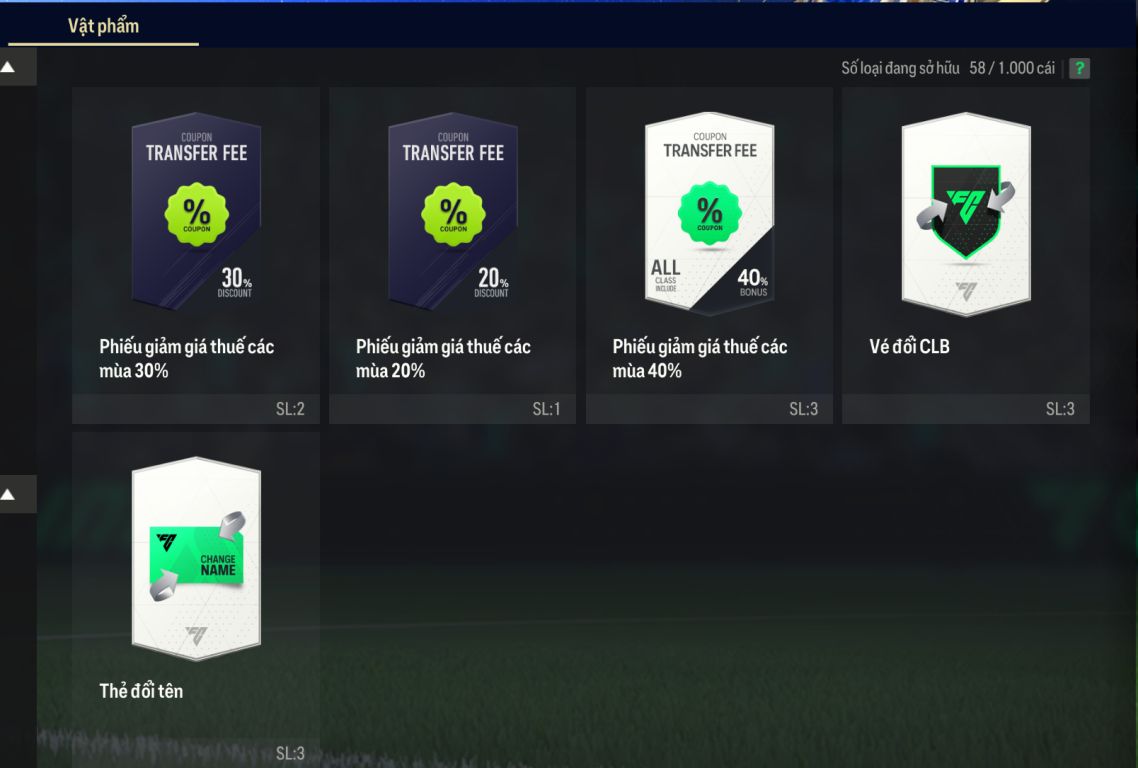This screenshot has width=1138, height=768.
Task: Click the % badge on 40% coupon
Action: pyautogui.click(x=710, y=213)
